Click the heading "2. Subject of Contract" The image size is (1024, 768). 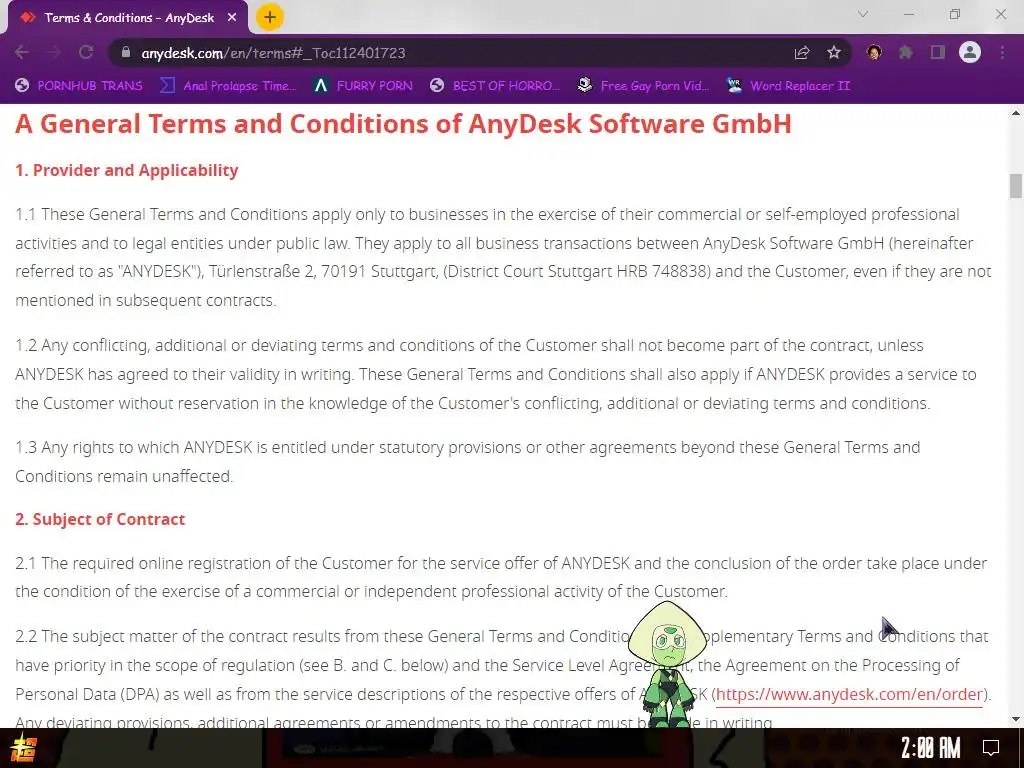[100, 519]
